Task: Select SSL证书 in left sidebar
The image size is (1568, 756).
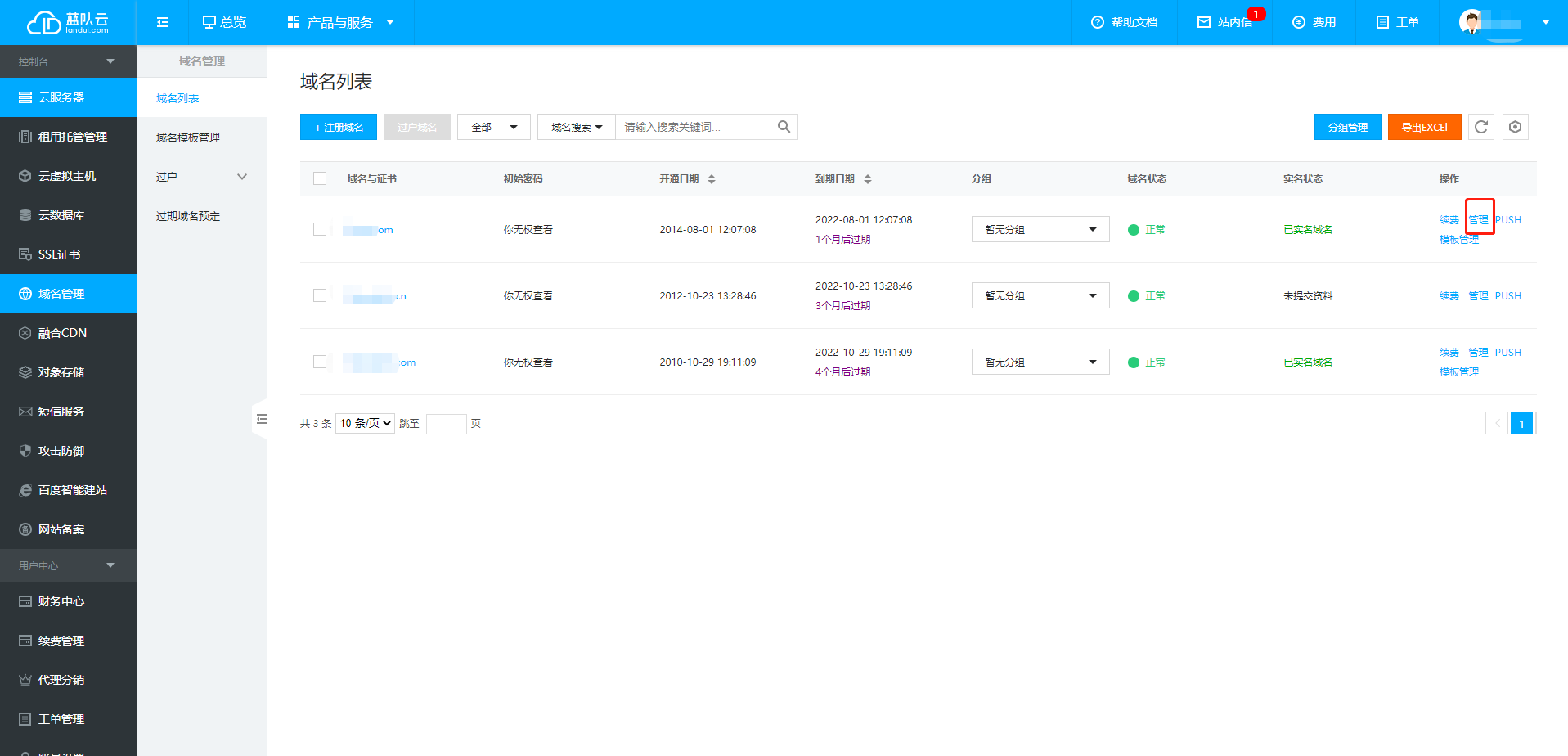Action: (x=59, y=254)
